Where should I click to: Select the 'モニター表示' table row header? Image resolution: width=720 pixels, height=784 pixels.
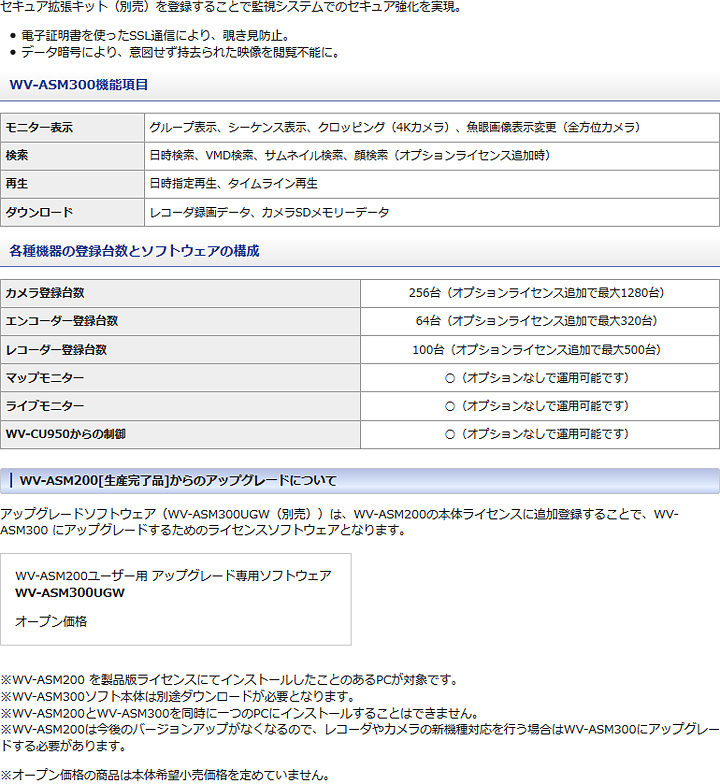coord(72,128)
